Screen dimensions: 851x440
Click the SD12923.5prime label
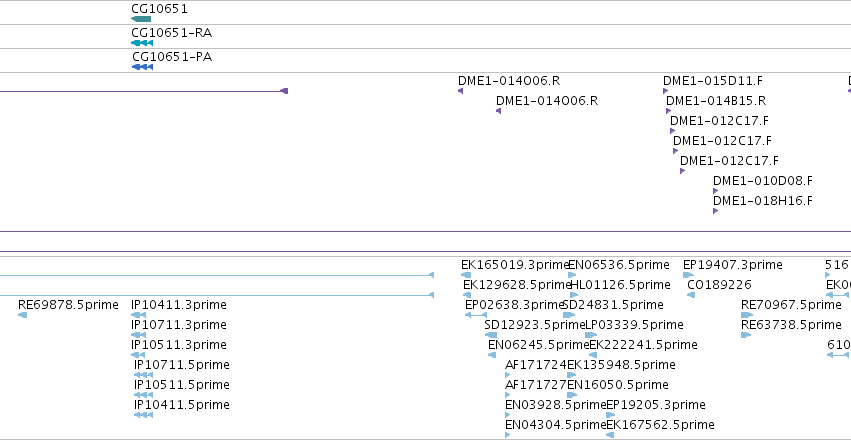point(535,325)
